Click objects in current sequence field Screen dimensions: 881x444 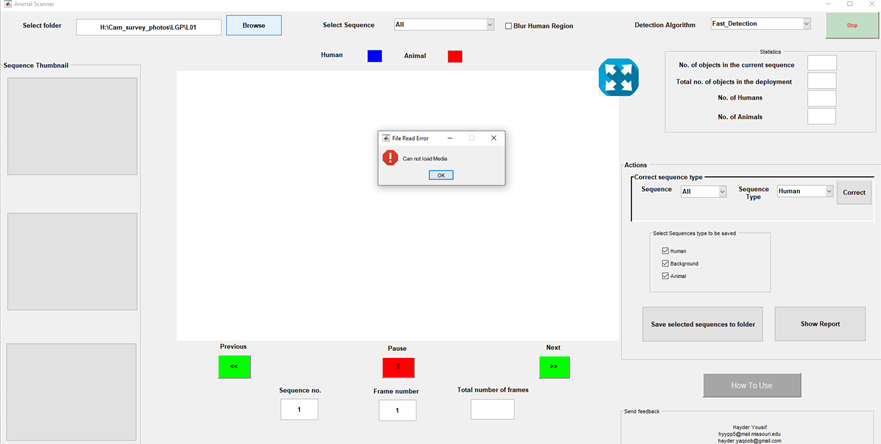pos(822,63)
